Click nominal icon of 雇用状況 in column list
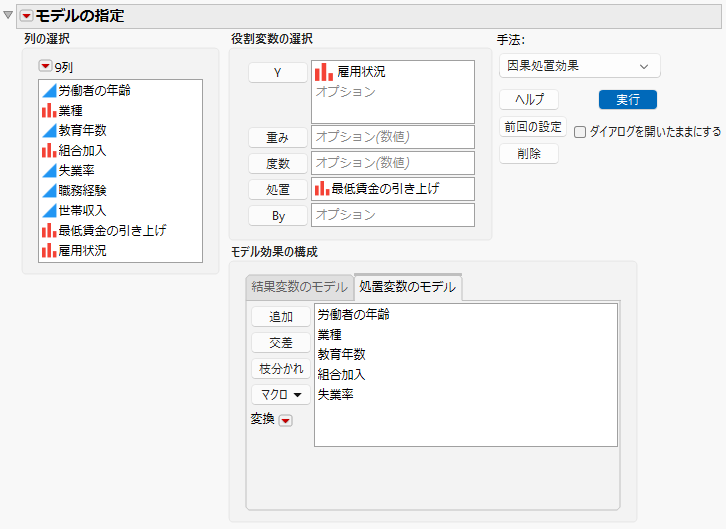The image size is (726, 529). pyautogui.click(x=50, y=250)
